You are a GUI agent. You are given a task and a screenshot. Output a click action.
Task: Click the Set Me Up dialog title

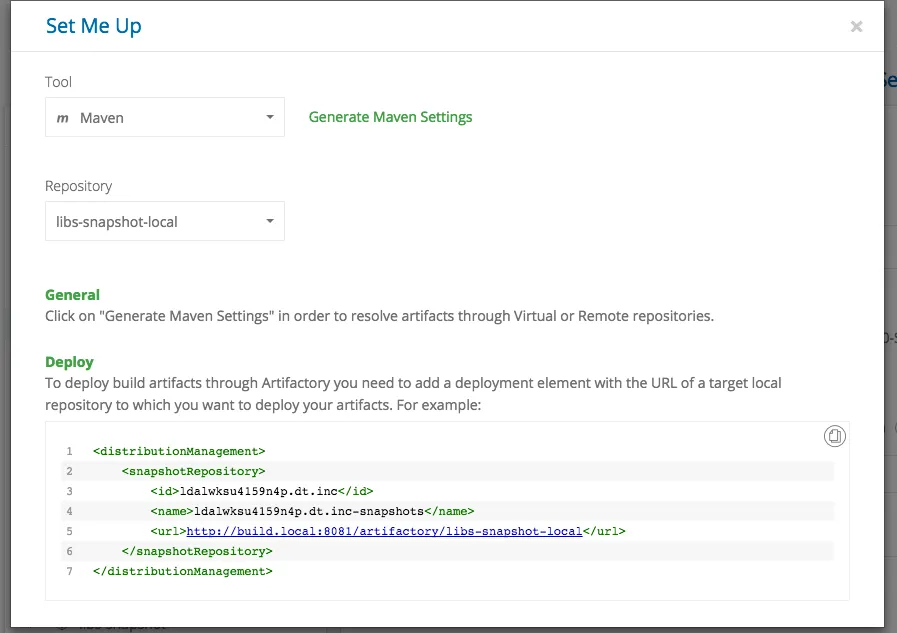point(94,26)
